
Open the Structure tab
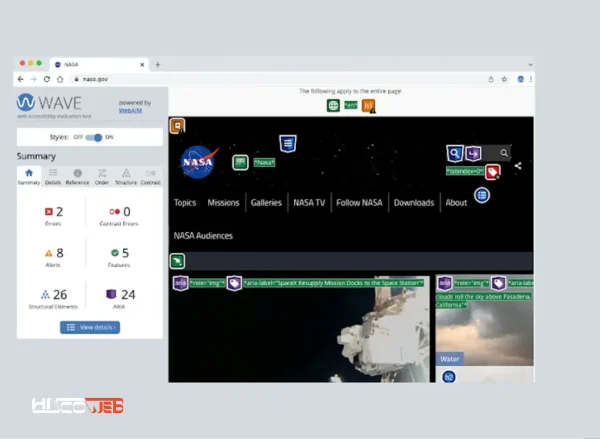126,177
